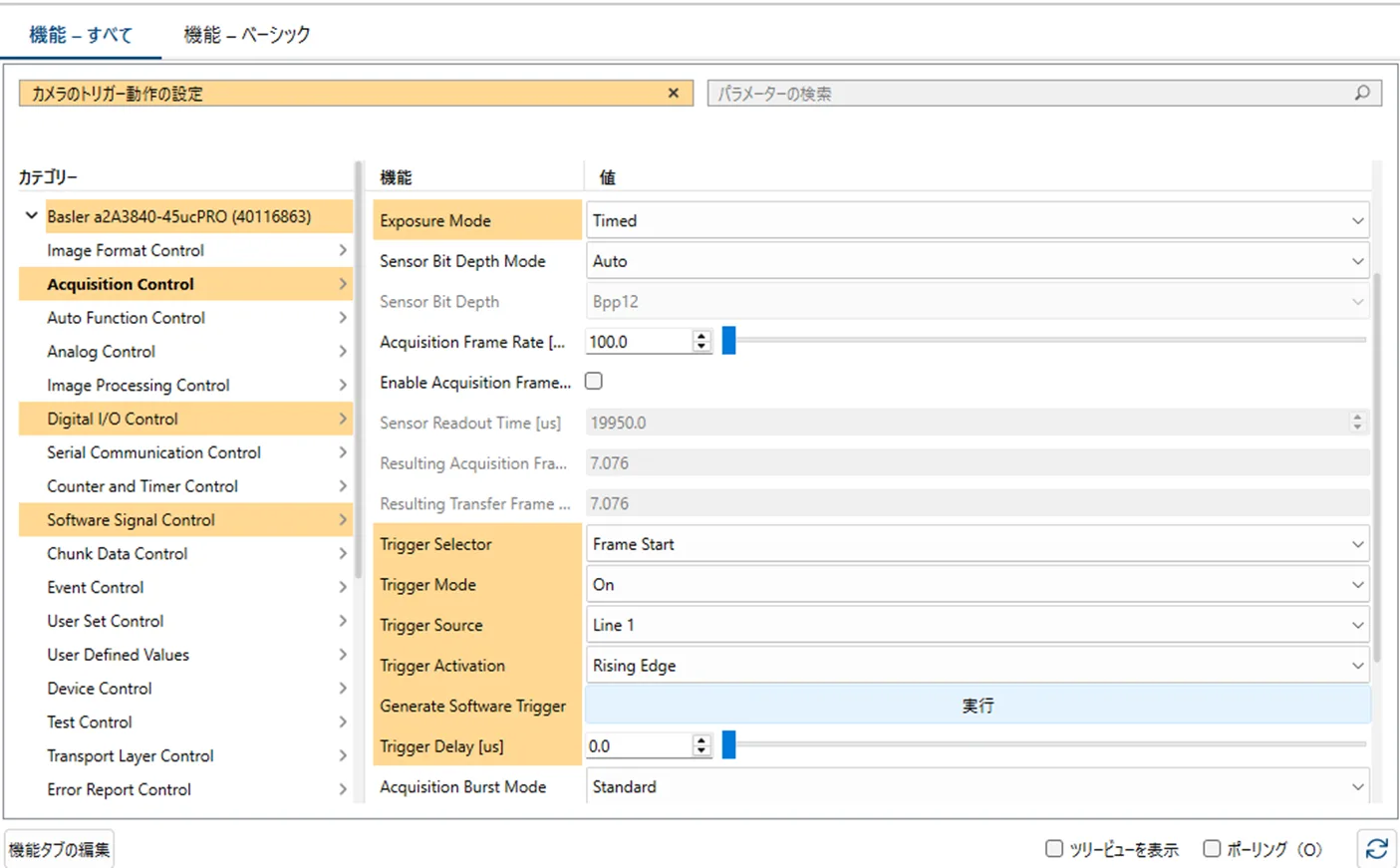
Task: Click the カメラのトリガー動作の設定 filter label
Action: click(117, 94)
